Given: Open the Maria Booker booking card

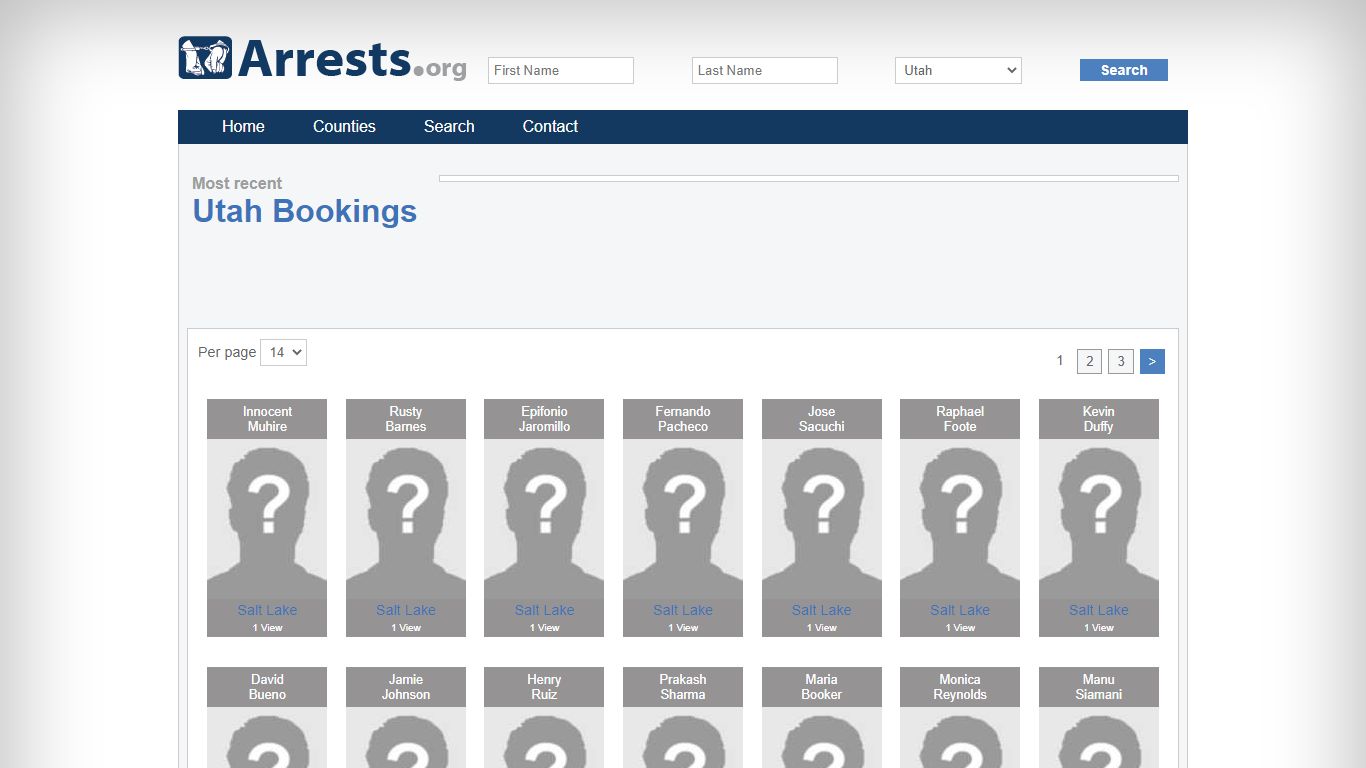Looking at the screenshot, I should (822, 717).
